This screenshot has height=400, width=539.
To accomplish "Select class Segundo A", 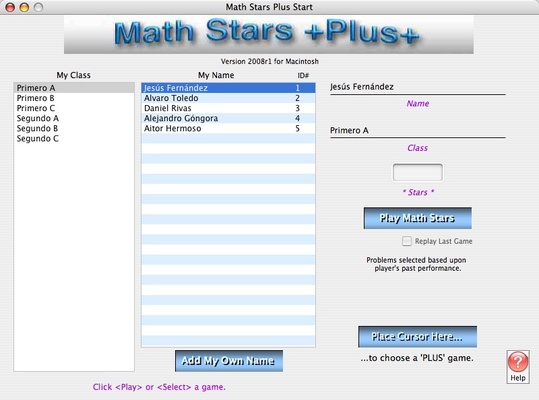I will pos(74,118).
